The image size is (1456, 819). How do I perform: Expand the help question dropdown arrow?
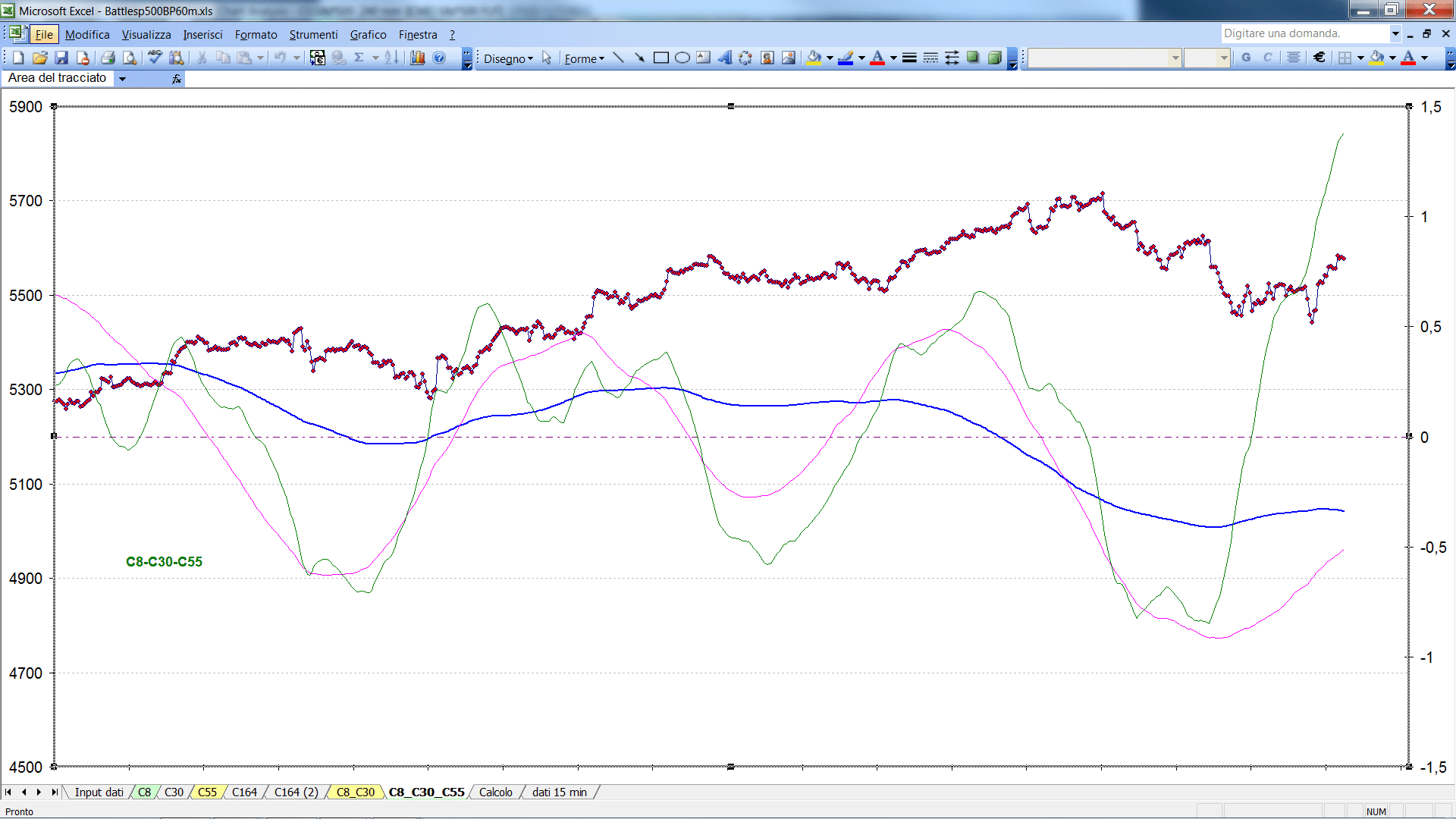tap(1395, 33)
